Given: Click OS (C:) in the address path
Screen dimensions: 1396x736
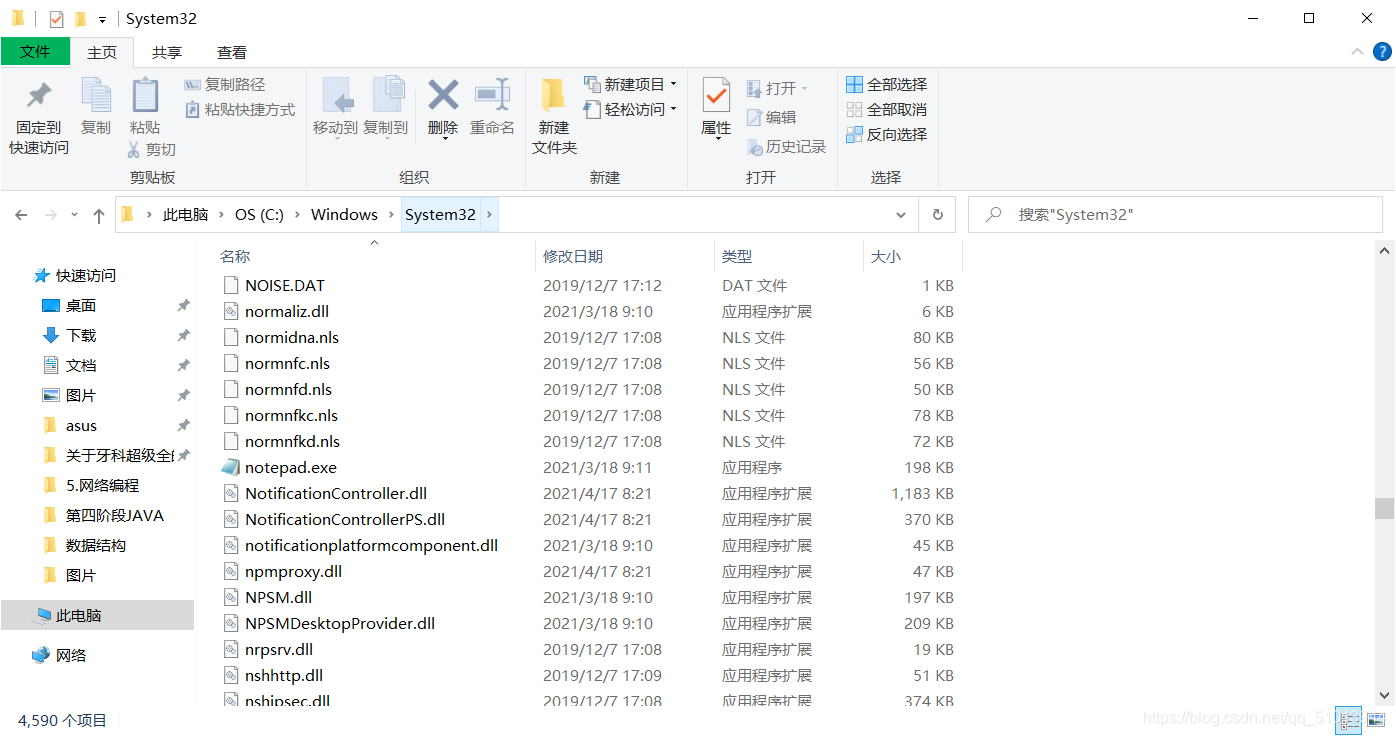Looking at the screenshot, I should [259, 214].
